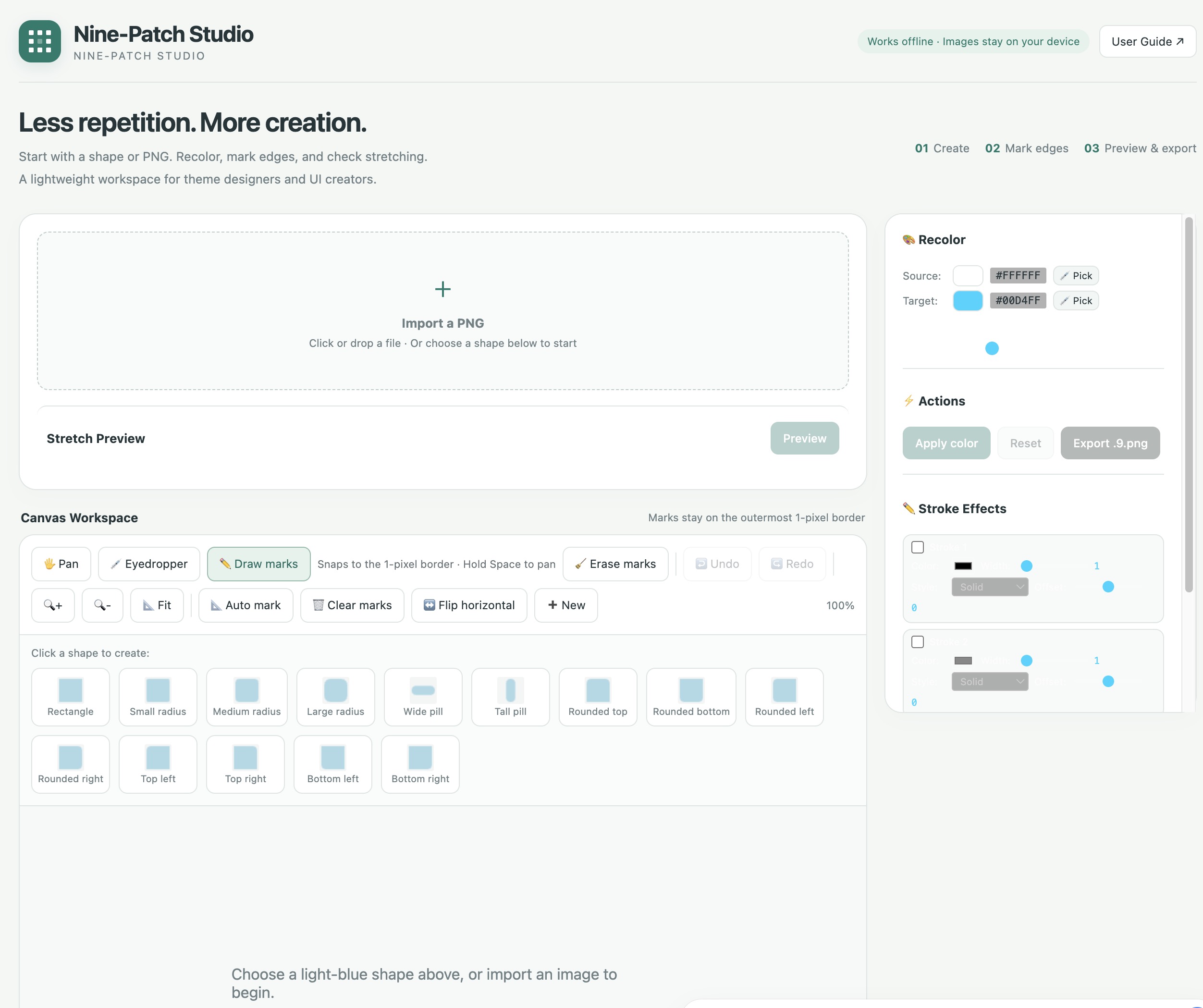Click the Undo button
Viewport: 1203px width, 1008px height.
point(717,564)
